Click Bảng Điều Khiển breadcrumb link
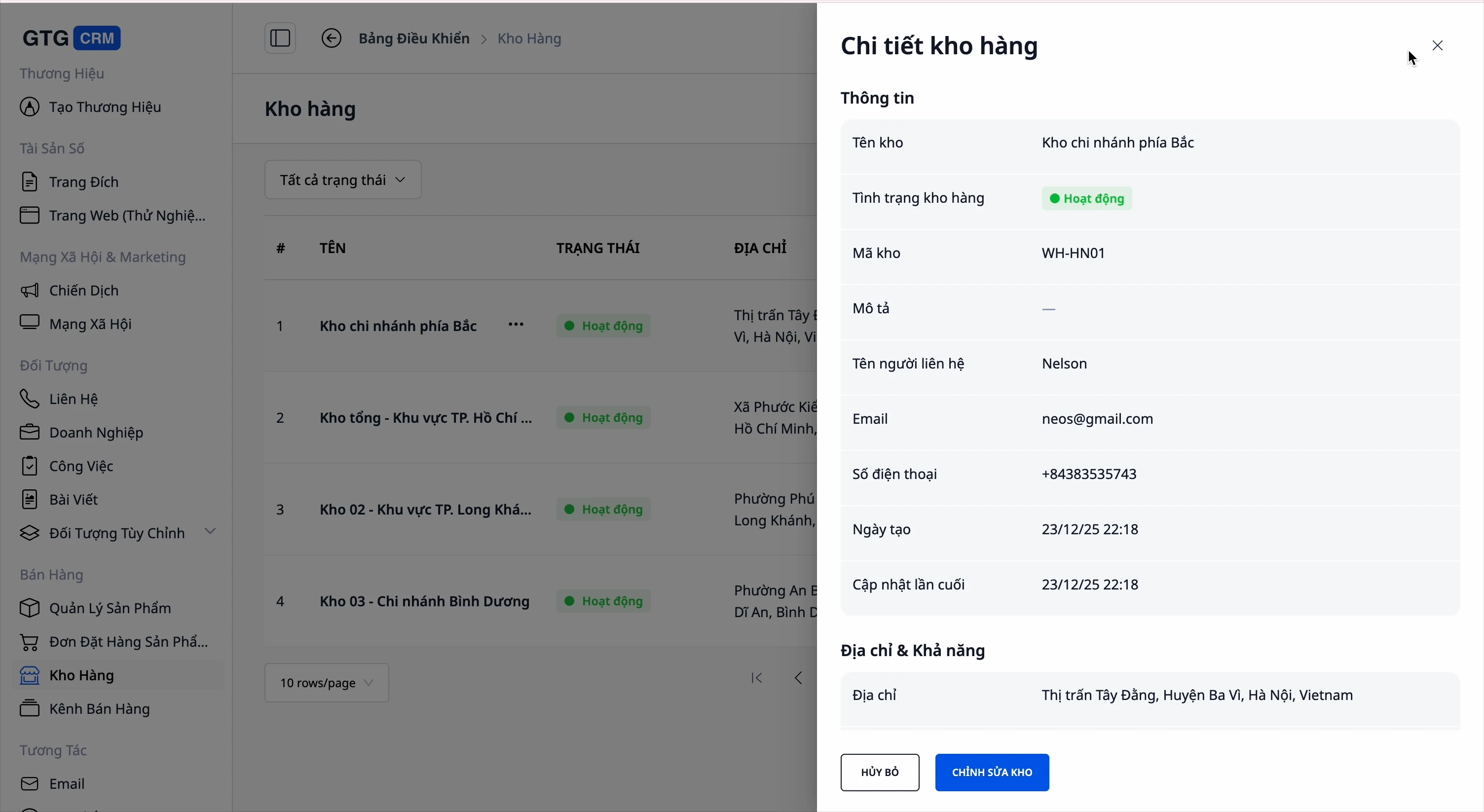This screenshot has height=812, width=1484. 413,38
